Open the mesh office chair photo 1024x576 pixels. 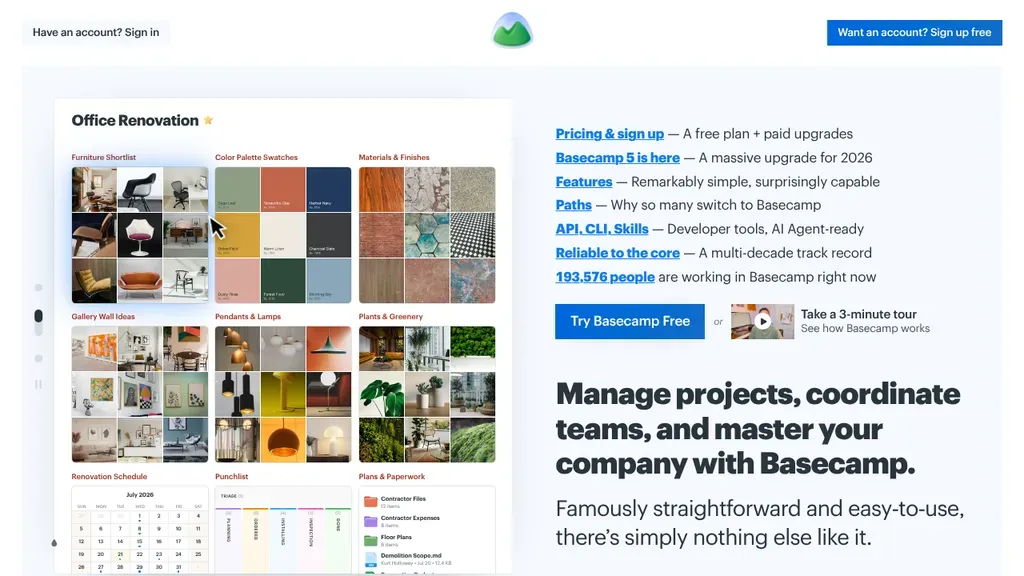[185, 189]
